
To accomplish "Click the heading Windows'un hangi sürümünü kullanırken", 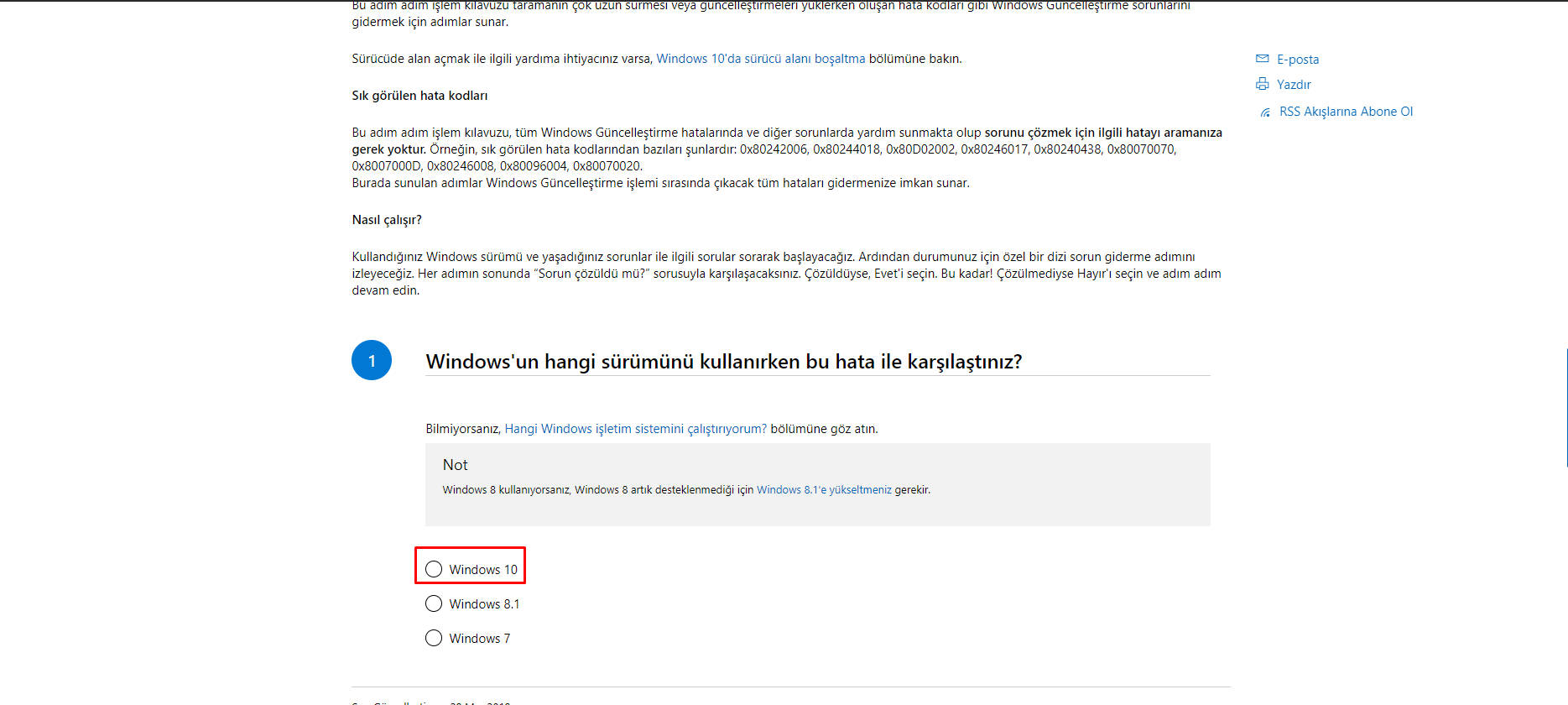I will click(x=724, y=362).
